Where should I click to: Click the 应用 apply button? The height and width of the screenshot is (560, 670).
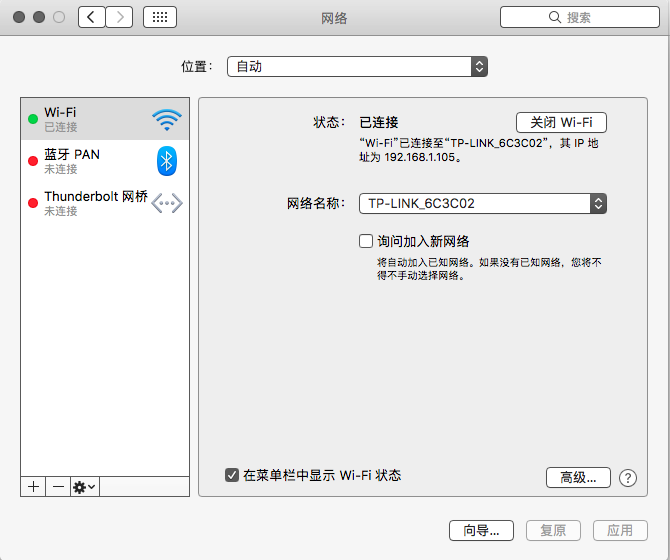620,531
